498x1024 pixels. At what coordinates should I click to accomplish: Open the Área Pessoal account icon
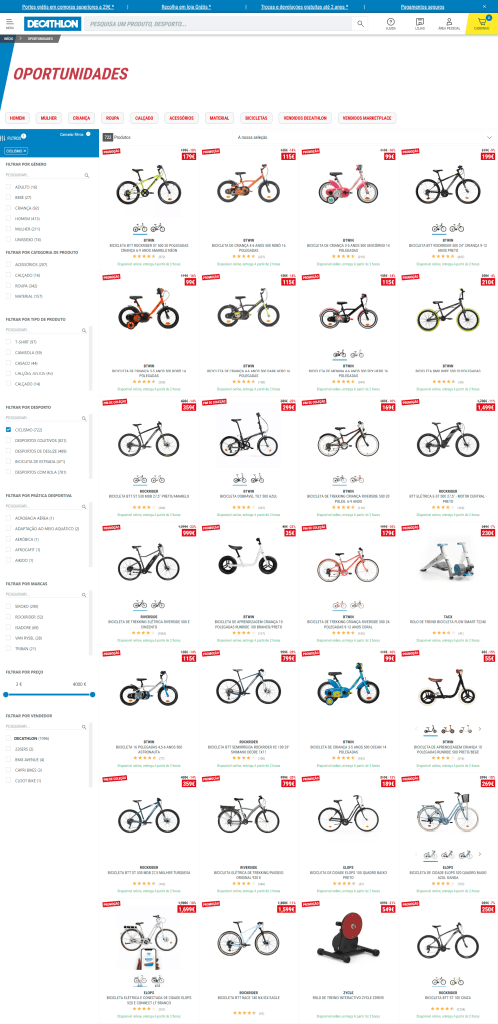pyautogui.click(x=449, y=24)
